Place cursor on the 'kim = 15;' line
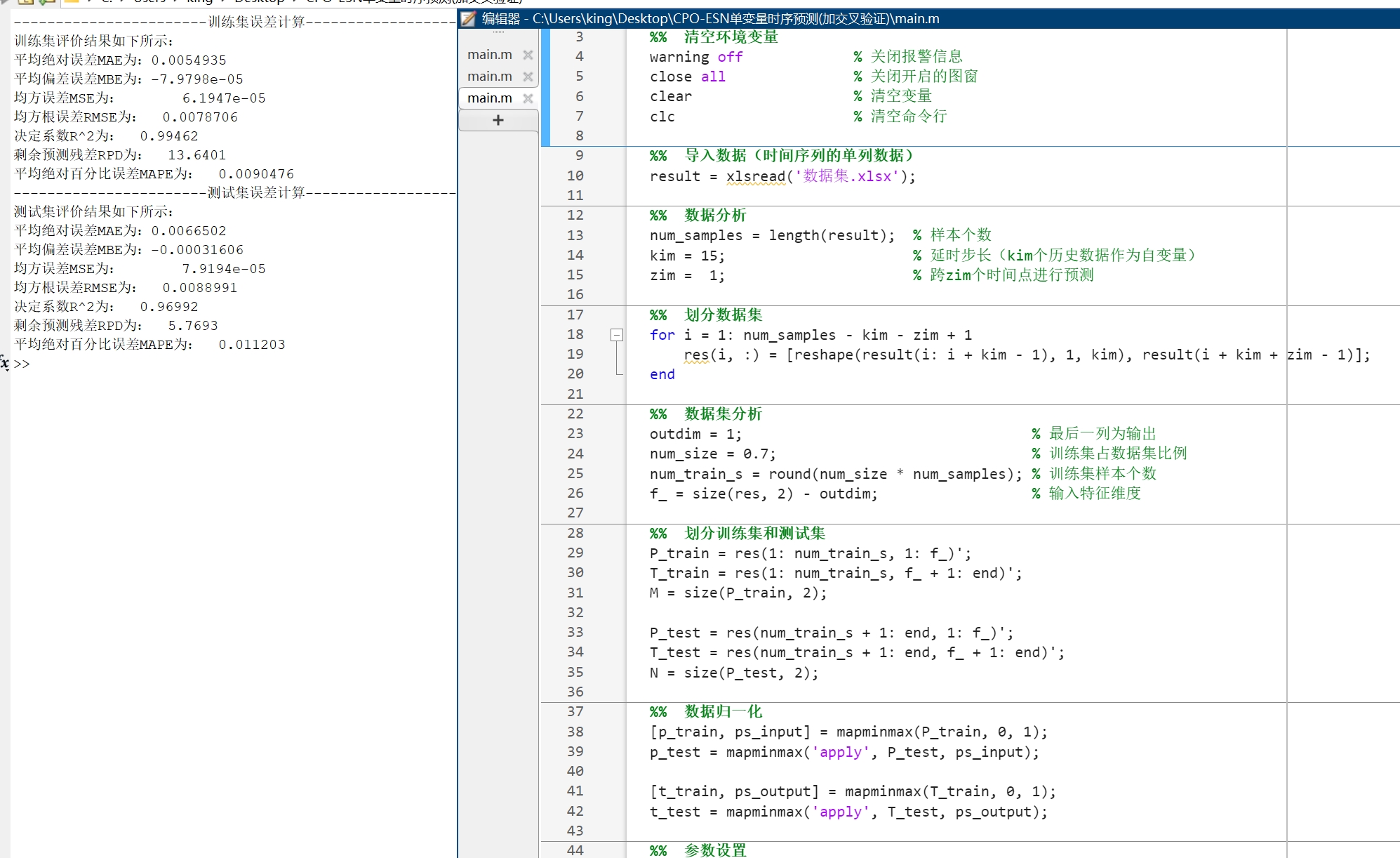The height and width of the screenshot is (858, 1400). (x=687, y=256)
